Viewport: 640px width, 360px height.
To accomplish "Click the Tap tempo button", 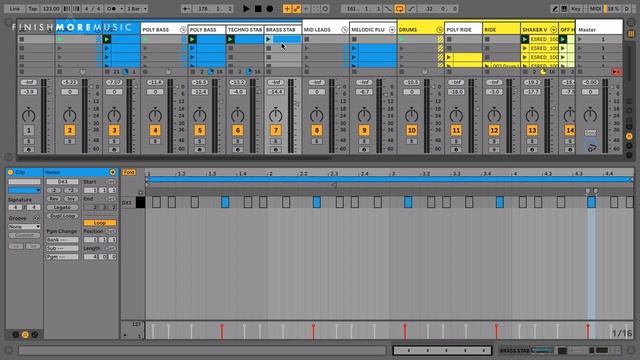I will [33, 9].
